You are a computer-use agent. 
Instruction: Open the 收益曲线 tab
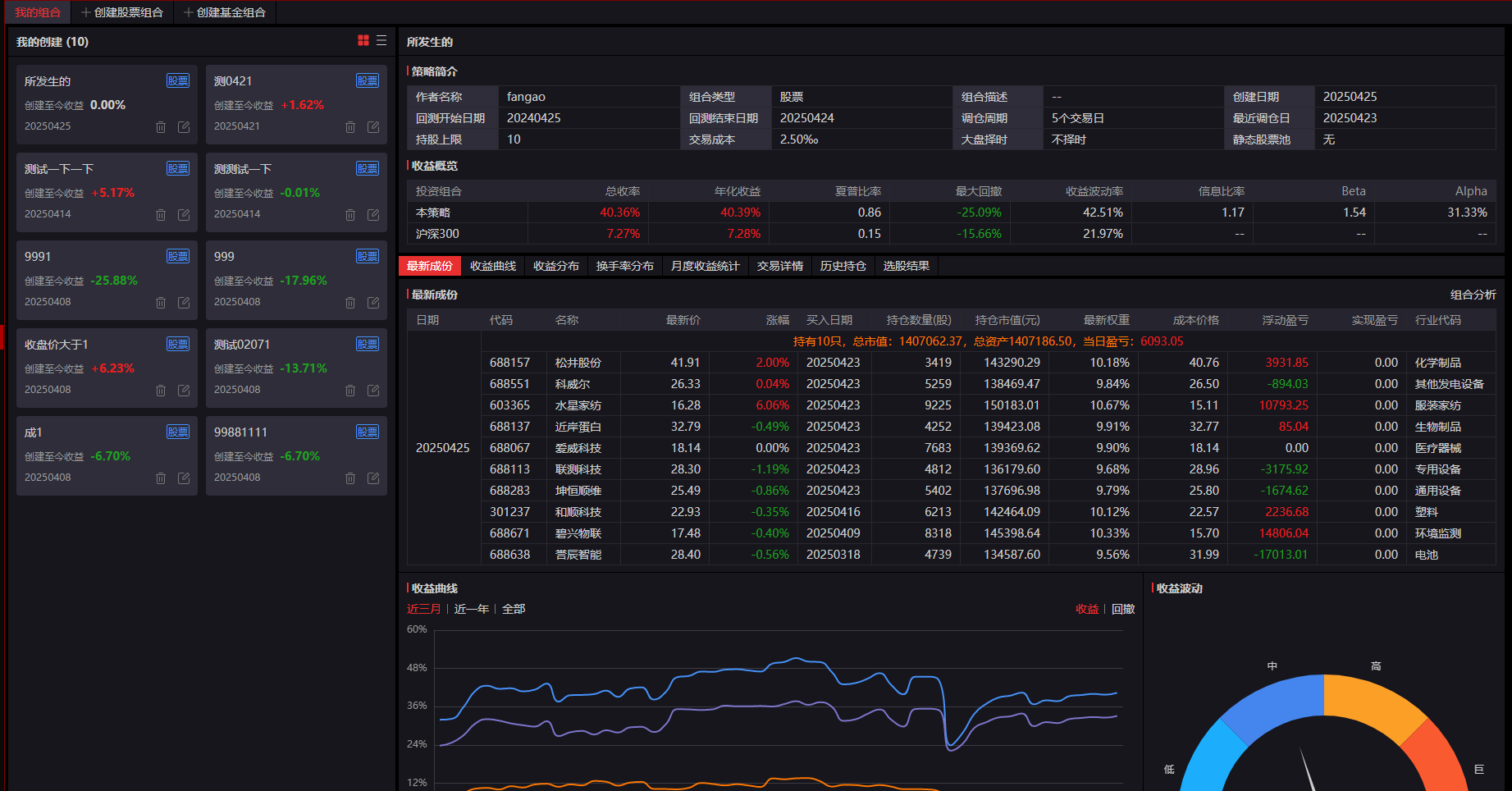pos(493,266)
